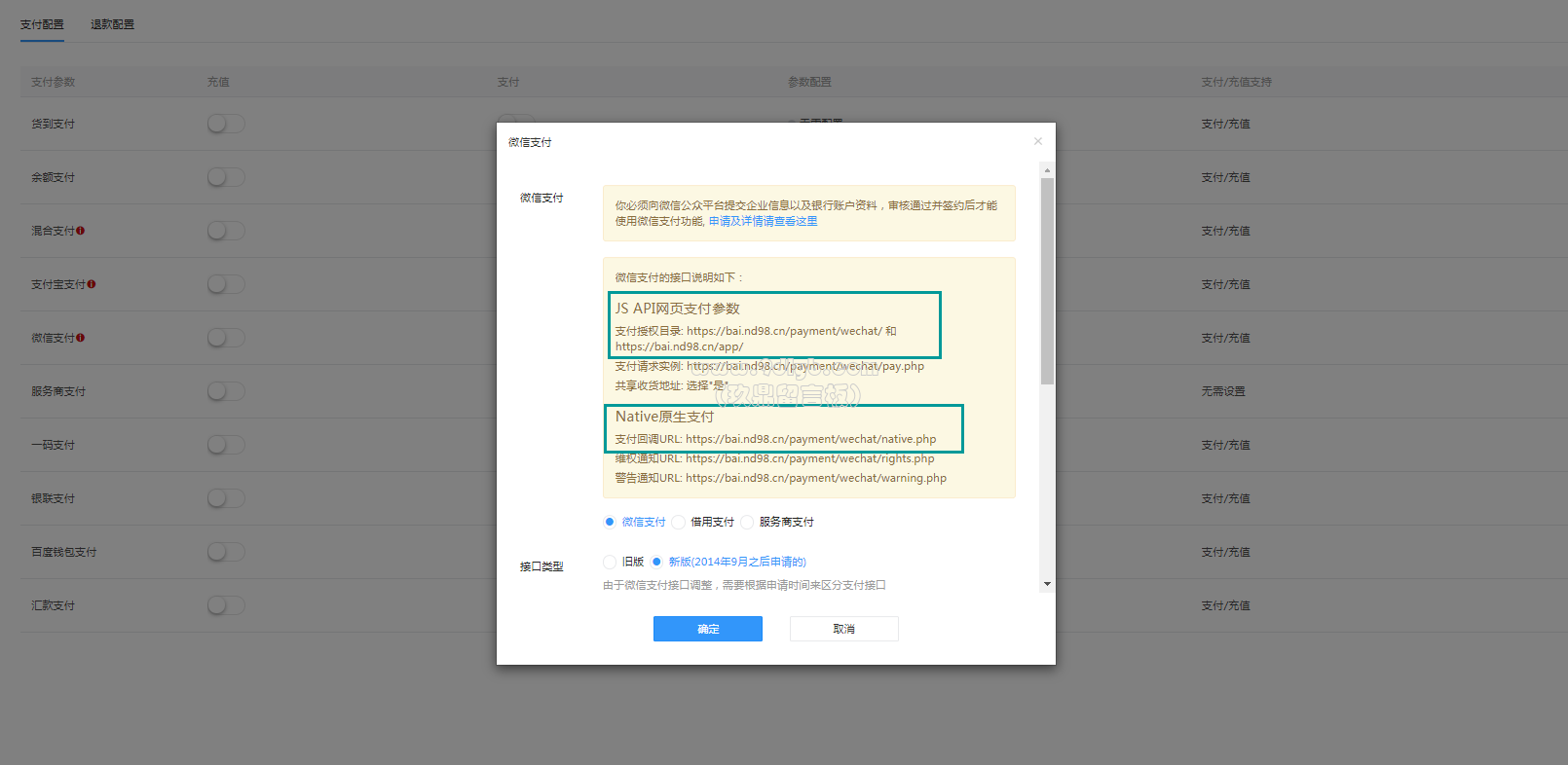Click the red info icon beside 支付宝支付

[91, 284]
